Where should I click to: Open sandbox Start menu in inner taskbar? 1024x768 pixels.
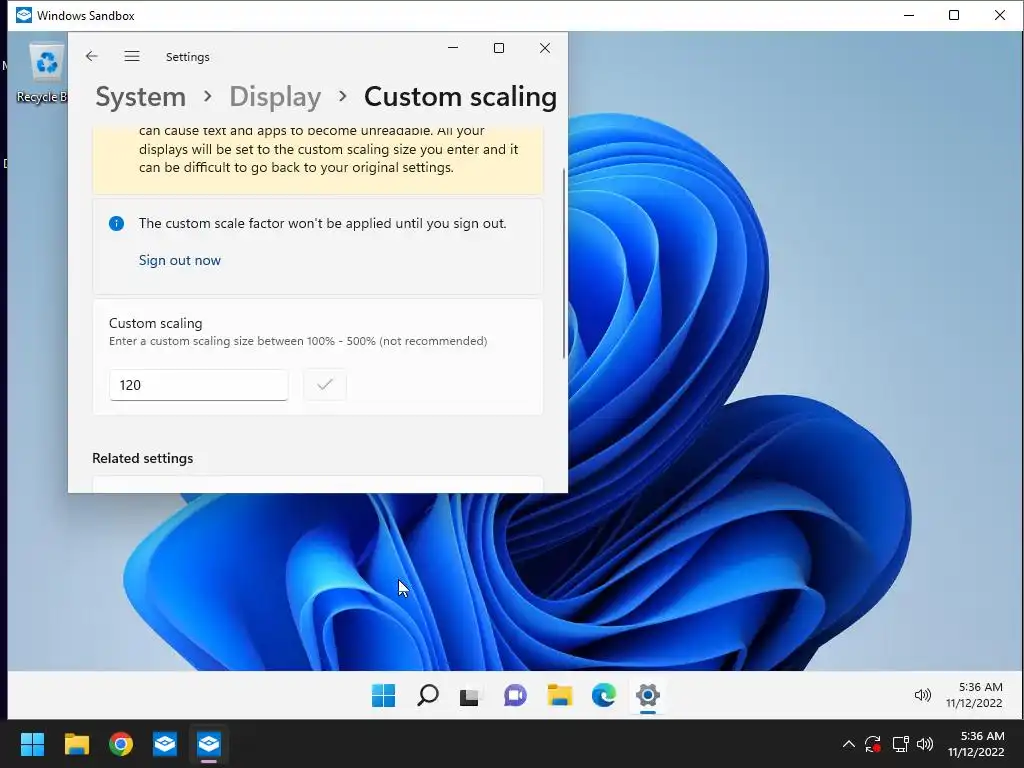click(383, 696)
